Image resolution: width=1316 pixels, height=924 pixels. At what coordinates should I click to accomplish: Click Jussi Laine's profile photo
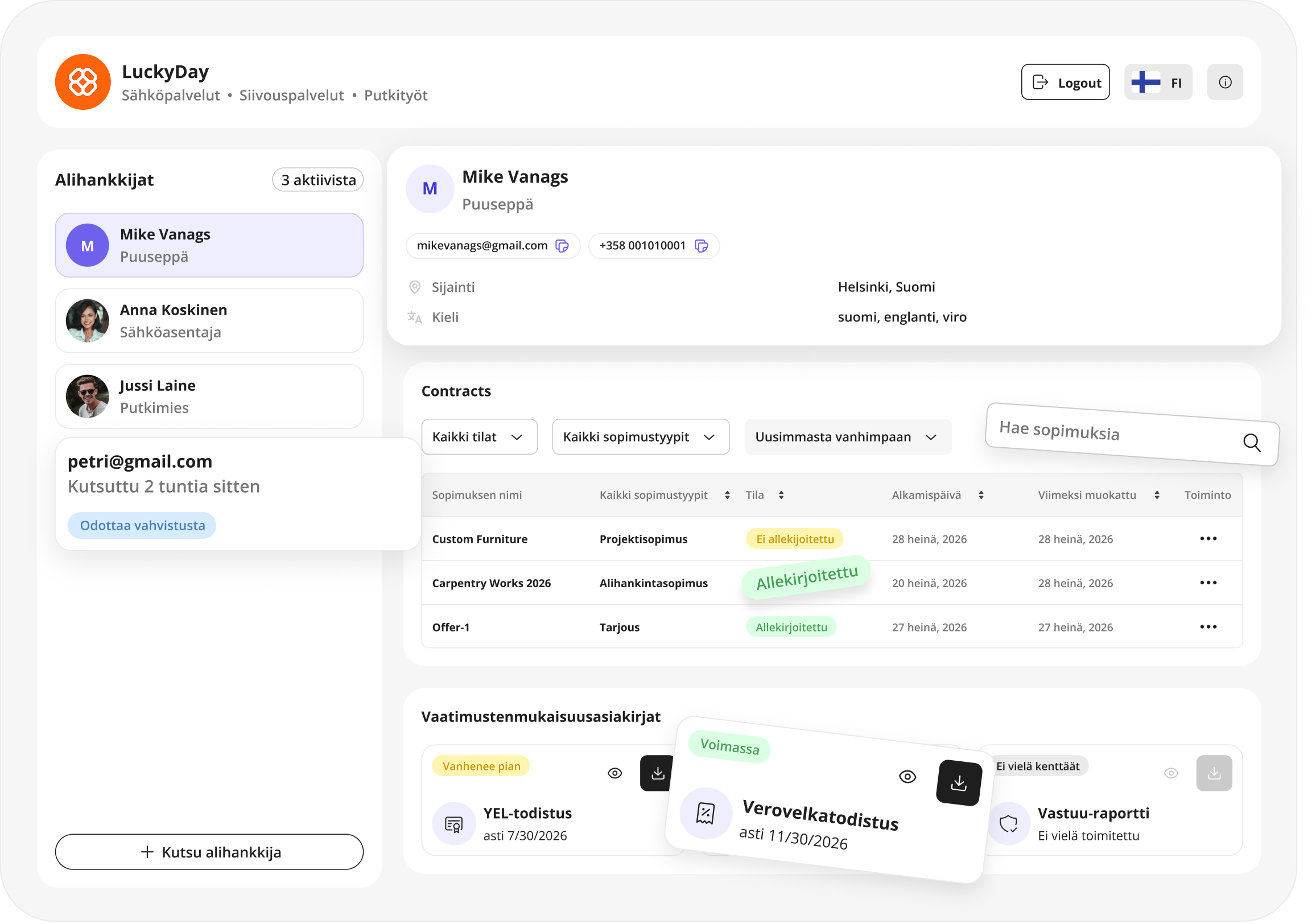click(x=88, y=397)
